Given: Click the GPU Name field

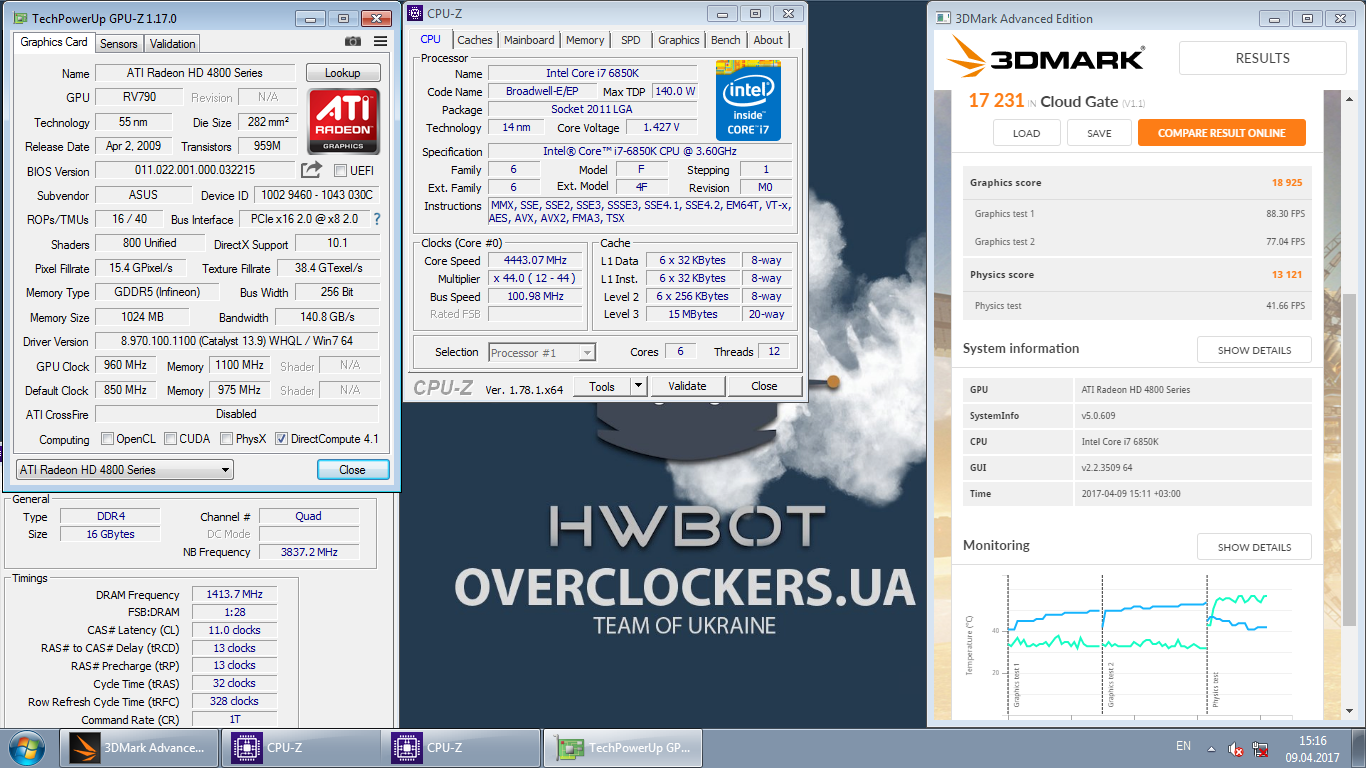Looking at the screenshot, I should pos(195,73).
